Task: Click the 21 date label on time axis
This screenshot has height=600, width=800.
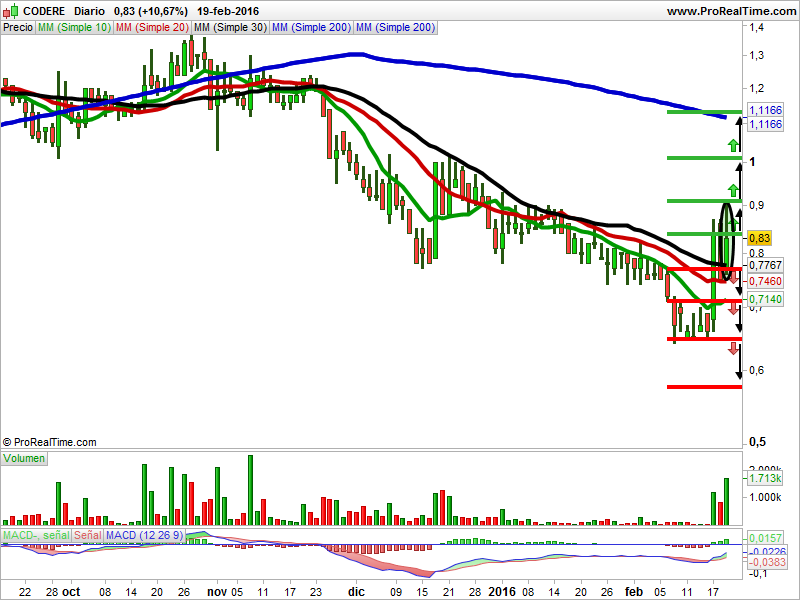Action: pos(448,592)
